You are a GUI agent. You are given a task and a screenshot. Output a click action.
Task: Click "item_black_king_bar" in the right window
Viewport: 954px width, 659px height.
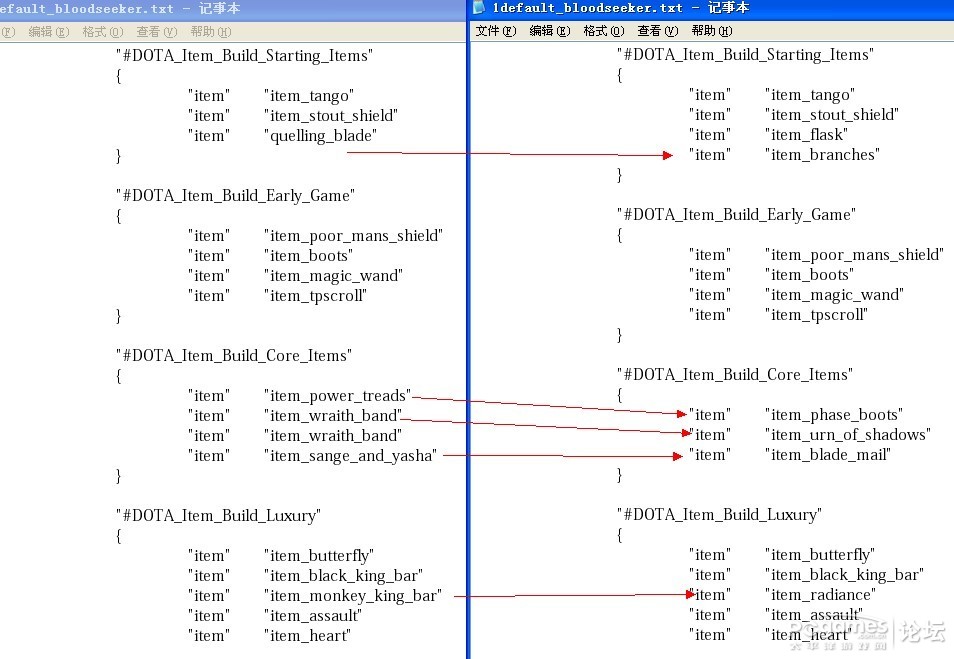coord(845,576)
